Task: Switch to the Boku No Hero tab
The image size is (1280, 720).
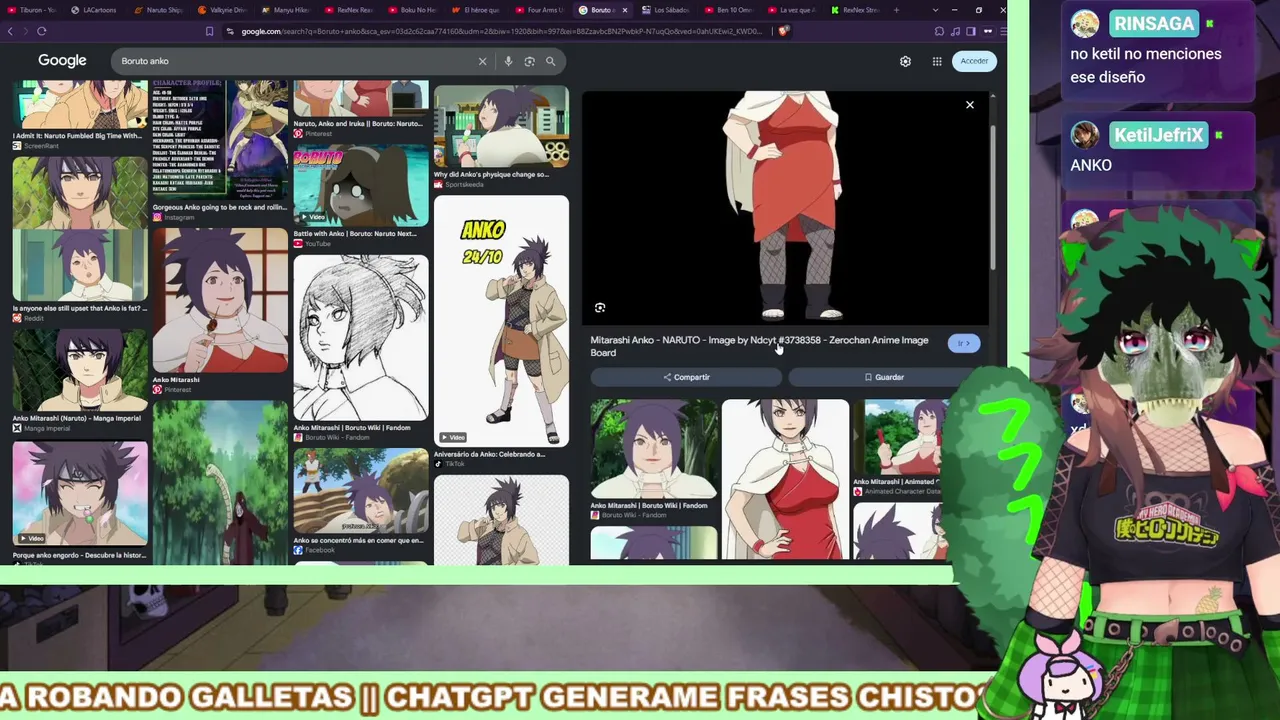Action: pyautogui.click(x=413, y=10)
